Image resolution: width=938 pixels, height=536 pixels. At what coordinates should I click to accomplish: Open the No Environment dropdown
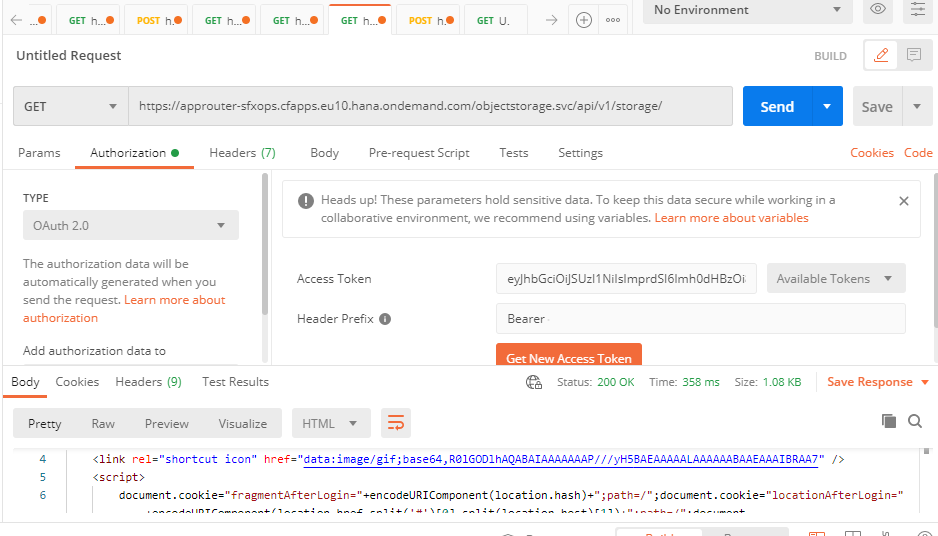tap(748, 10)
